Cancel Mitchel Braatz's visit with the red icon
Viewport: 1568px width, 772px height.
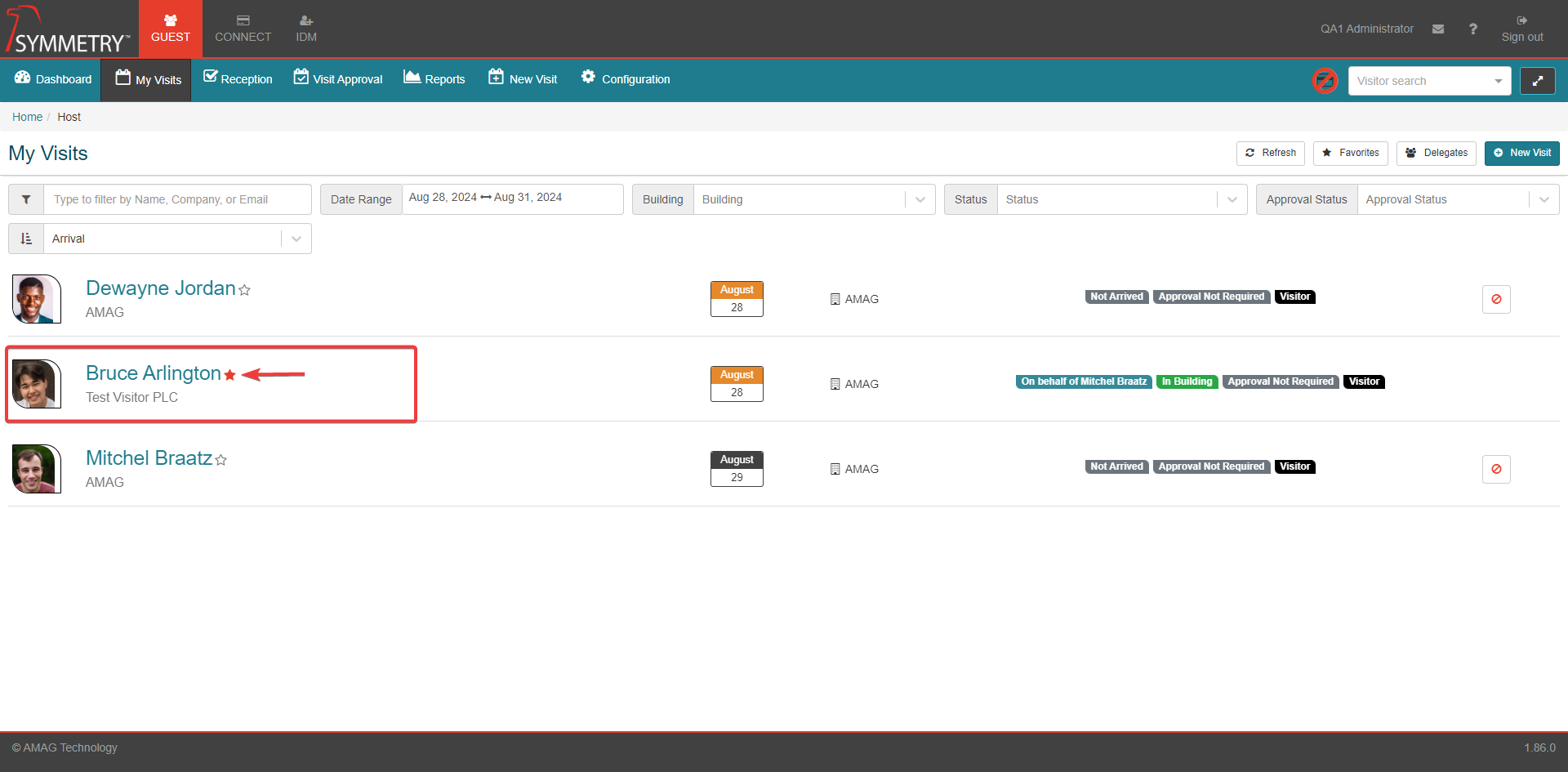(1496, 469)
